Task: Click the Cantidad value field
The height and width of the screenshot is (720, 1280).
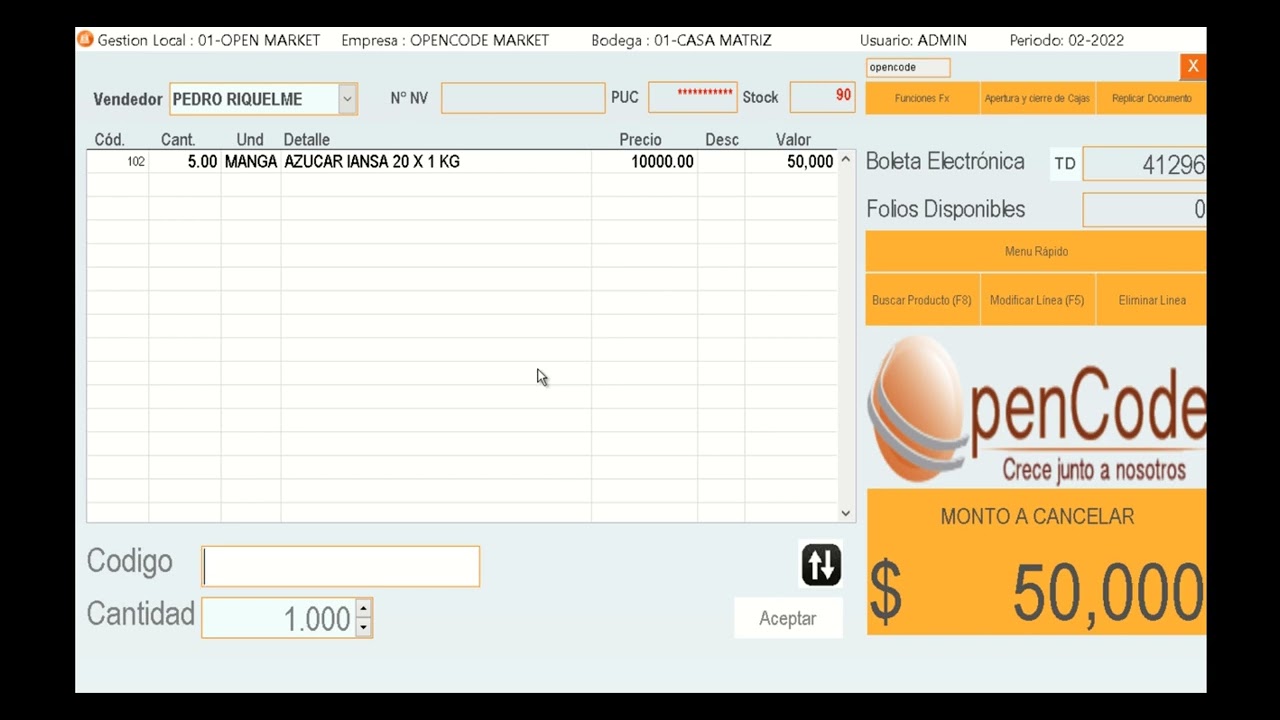Action: [279, 618]
